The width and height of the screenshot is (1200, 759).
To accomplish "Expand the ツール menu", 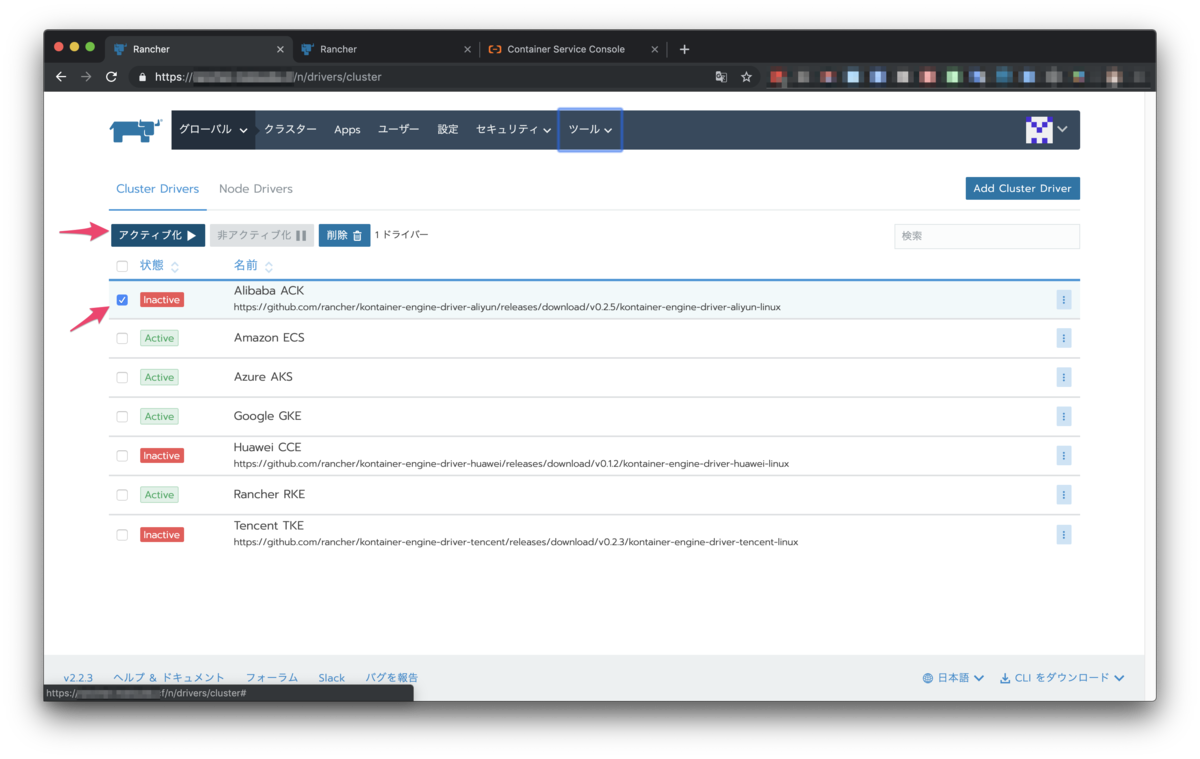I will pyautogui.click(x=590, y=130).
